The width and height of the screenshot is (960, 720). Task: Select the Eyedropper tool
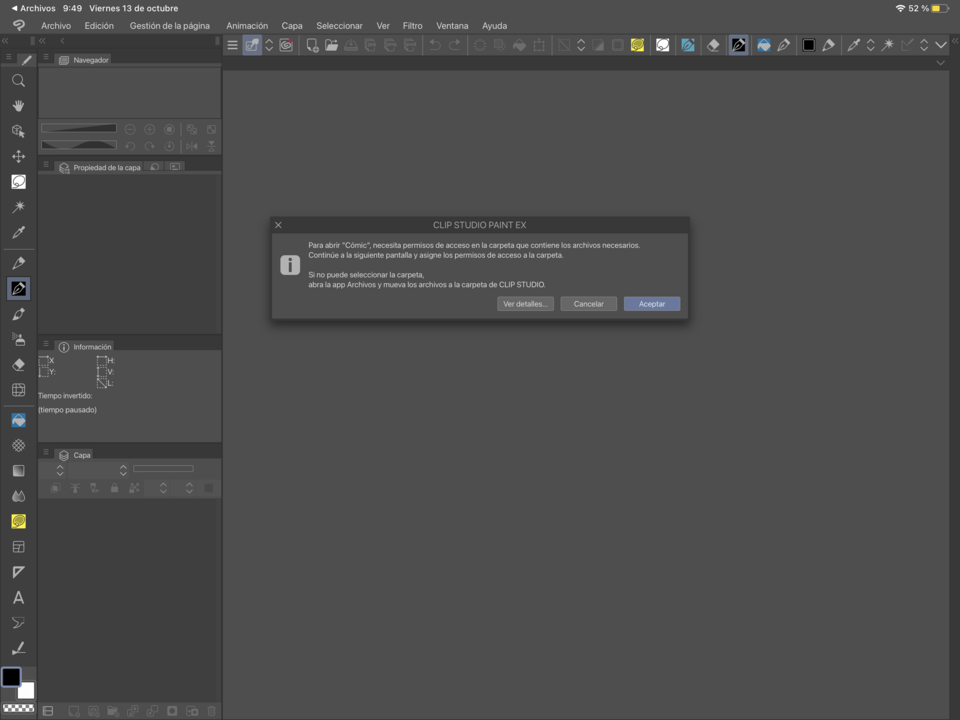coord(18,232)
